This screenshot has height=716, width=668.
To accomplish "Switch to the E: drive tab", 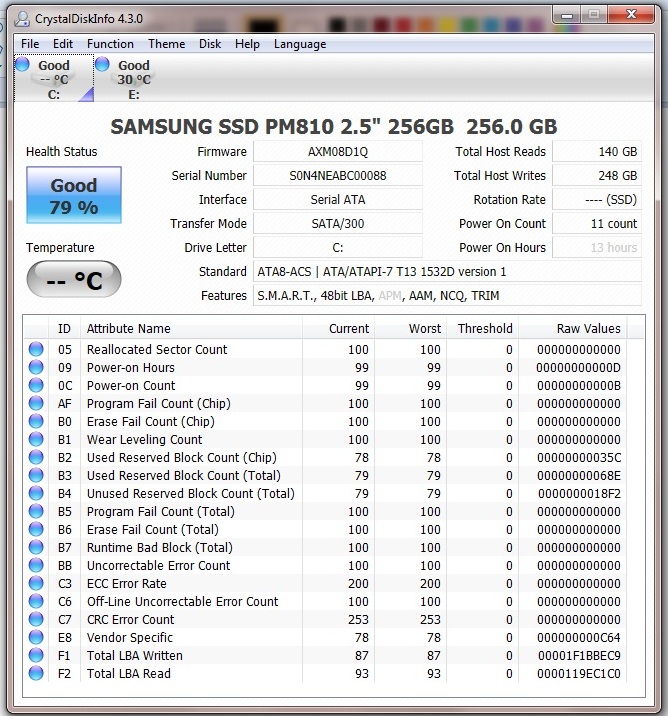I will 134,79.
